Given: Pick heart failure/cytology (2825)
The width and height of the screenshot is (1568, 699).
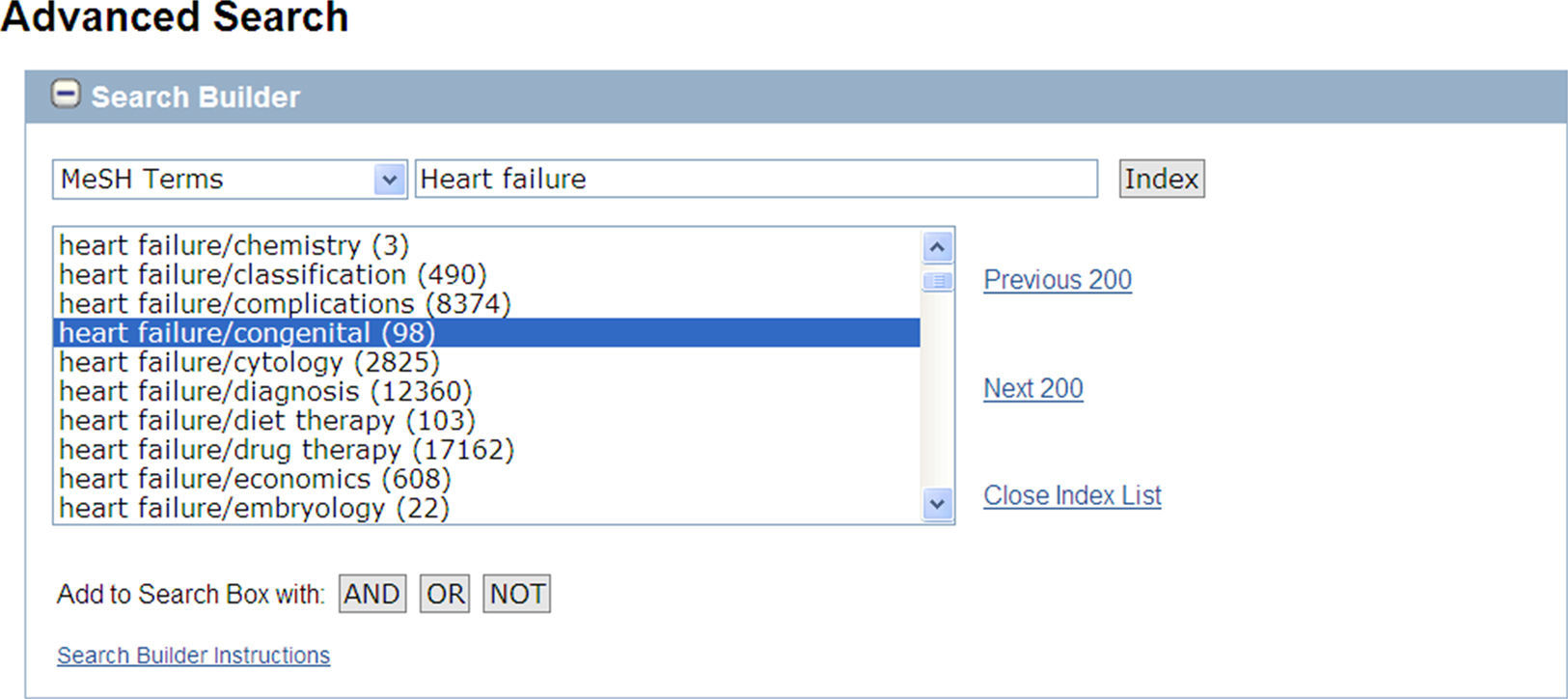Looking at the screenshot, I should tap(249, 362).
